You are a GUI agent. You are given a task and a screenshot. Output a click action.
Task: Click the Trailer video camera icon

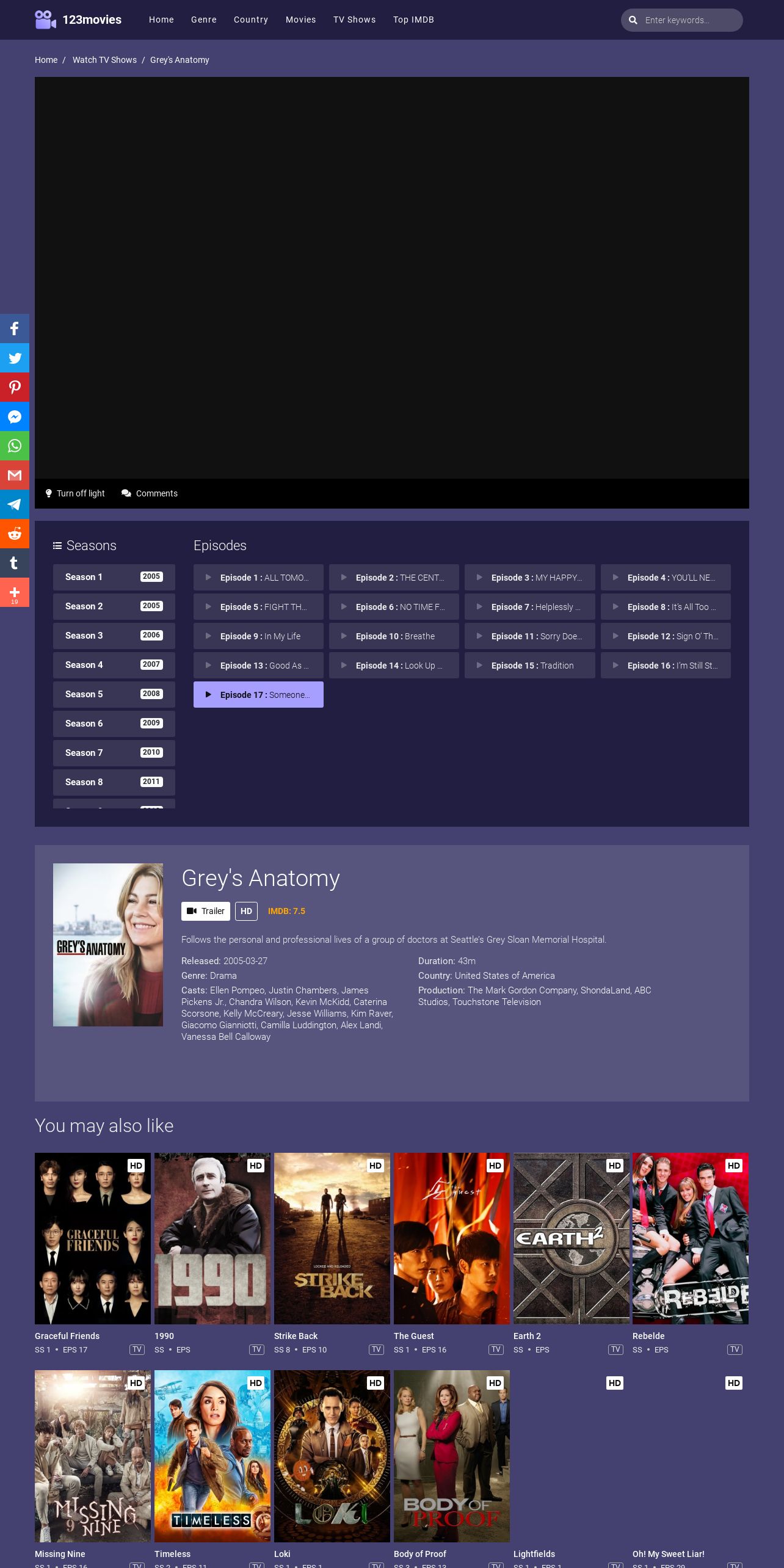pos(192,911)
